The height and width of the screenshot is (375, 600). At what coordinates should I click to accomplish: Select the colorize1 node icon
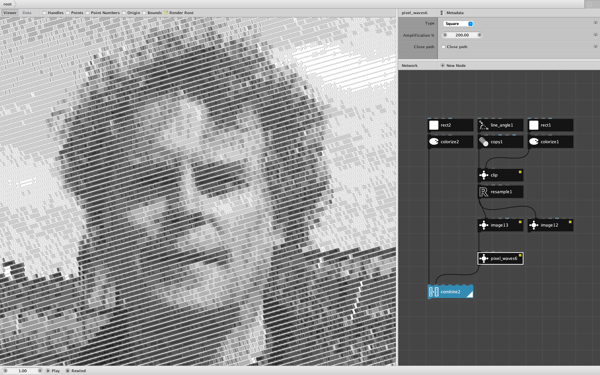click(534, 142)
